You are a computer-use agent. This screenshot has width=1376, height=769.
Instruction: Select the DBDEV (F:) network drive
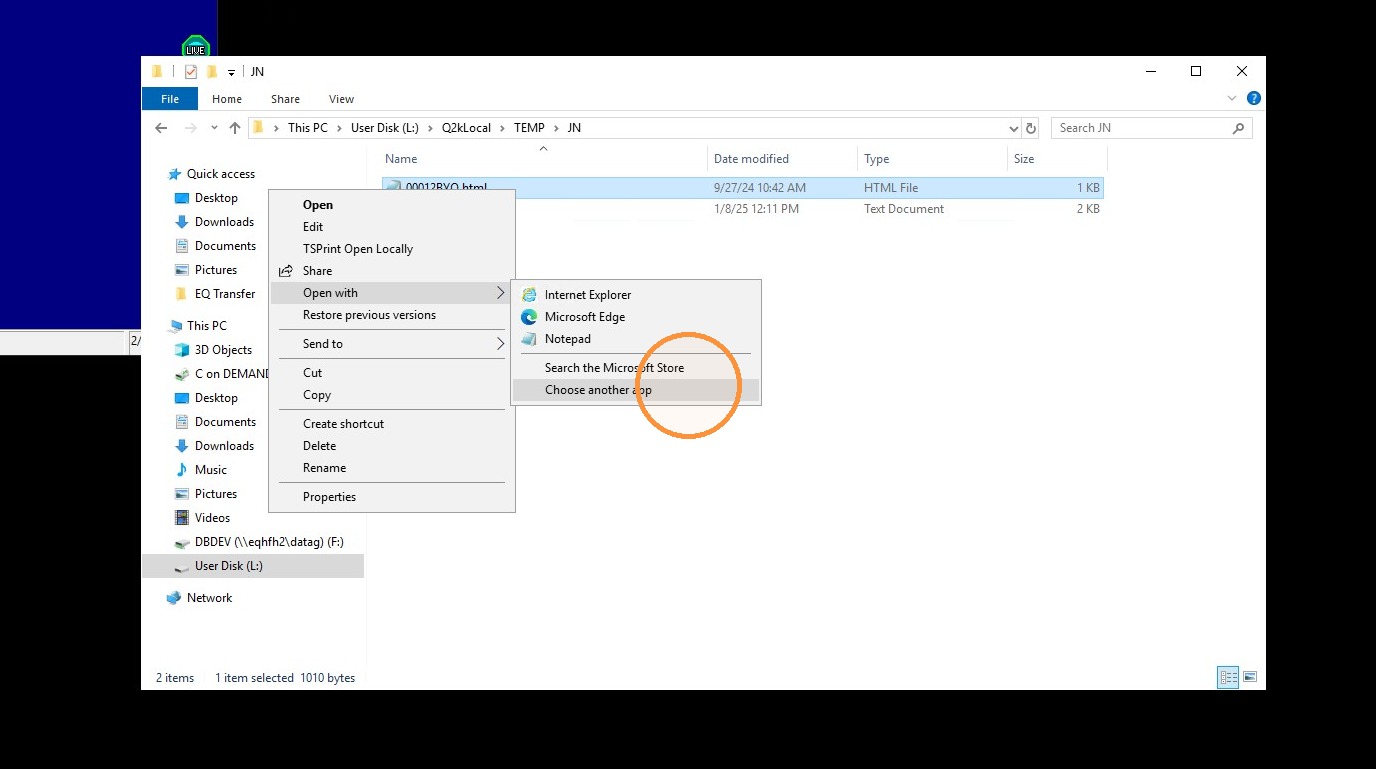269,542
